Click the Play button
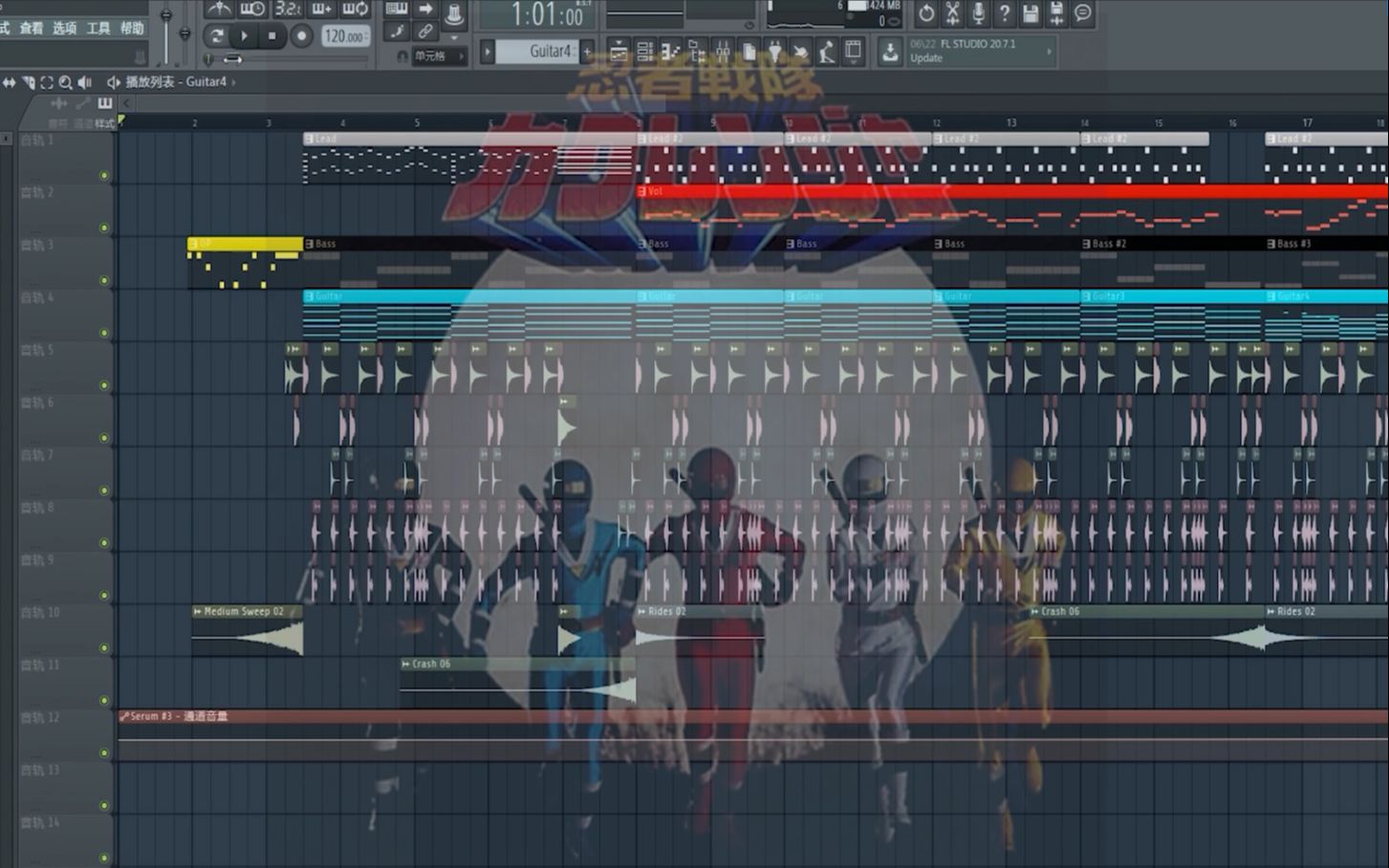The height and width of the screenshot is (868, 1389). click(244, 35)
